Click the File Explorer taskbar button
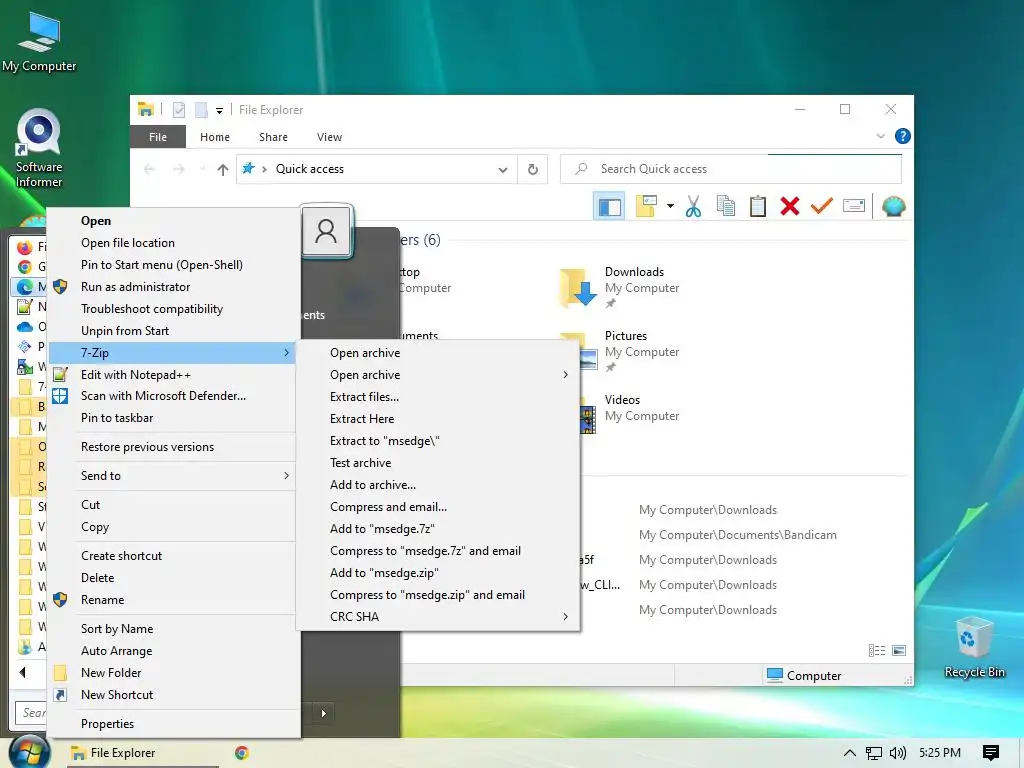This screenshot has height=768, width=1024. coord(142,753)
